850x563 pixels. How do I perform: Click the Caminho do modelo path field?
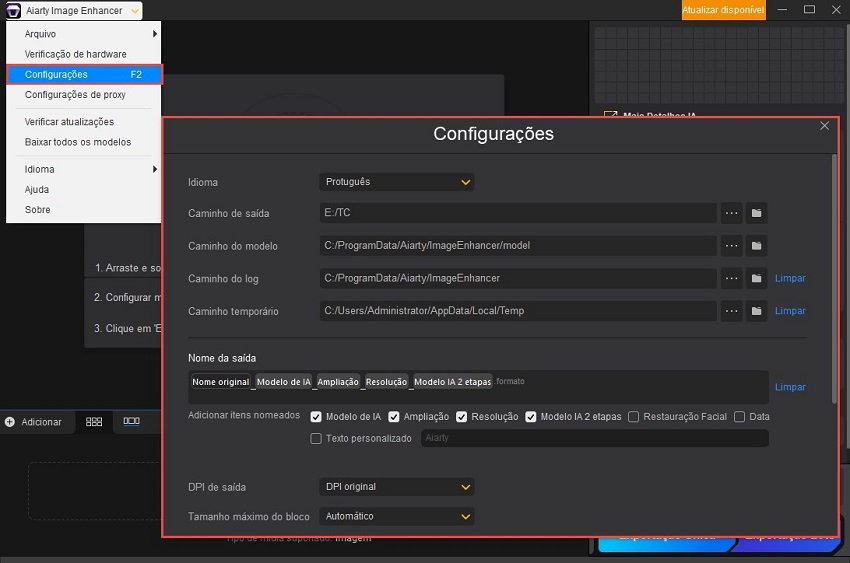click(x=518, y=245)
